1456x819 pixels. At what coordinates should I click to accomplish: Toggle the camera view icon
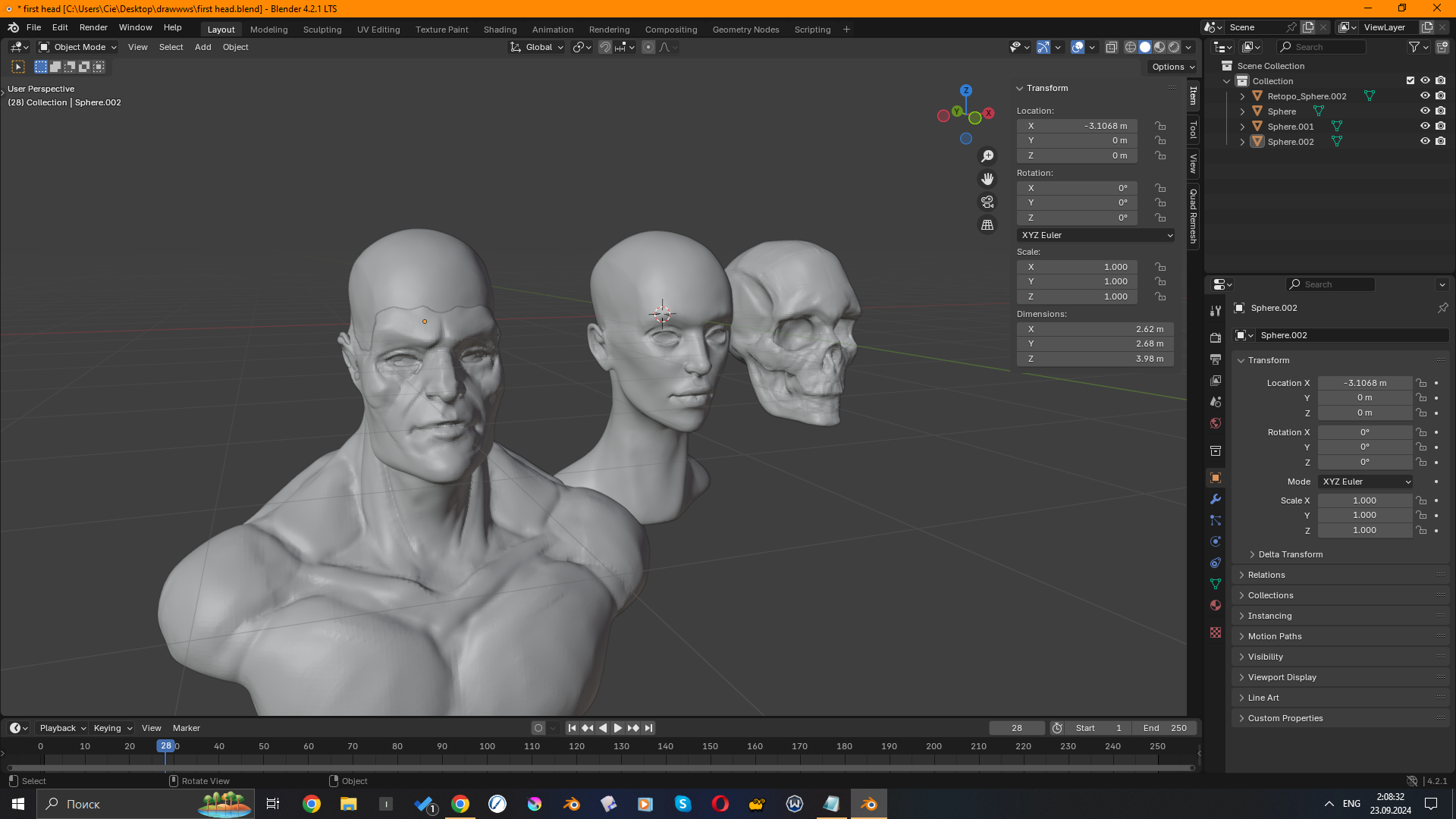(987, 202)
